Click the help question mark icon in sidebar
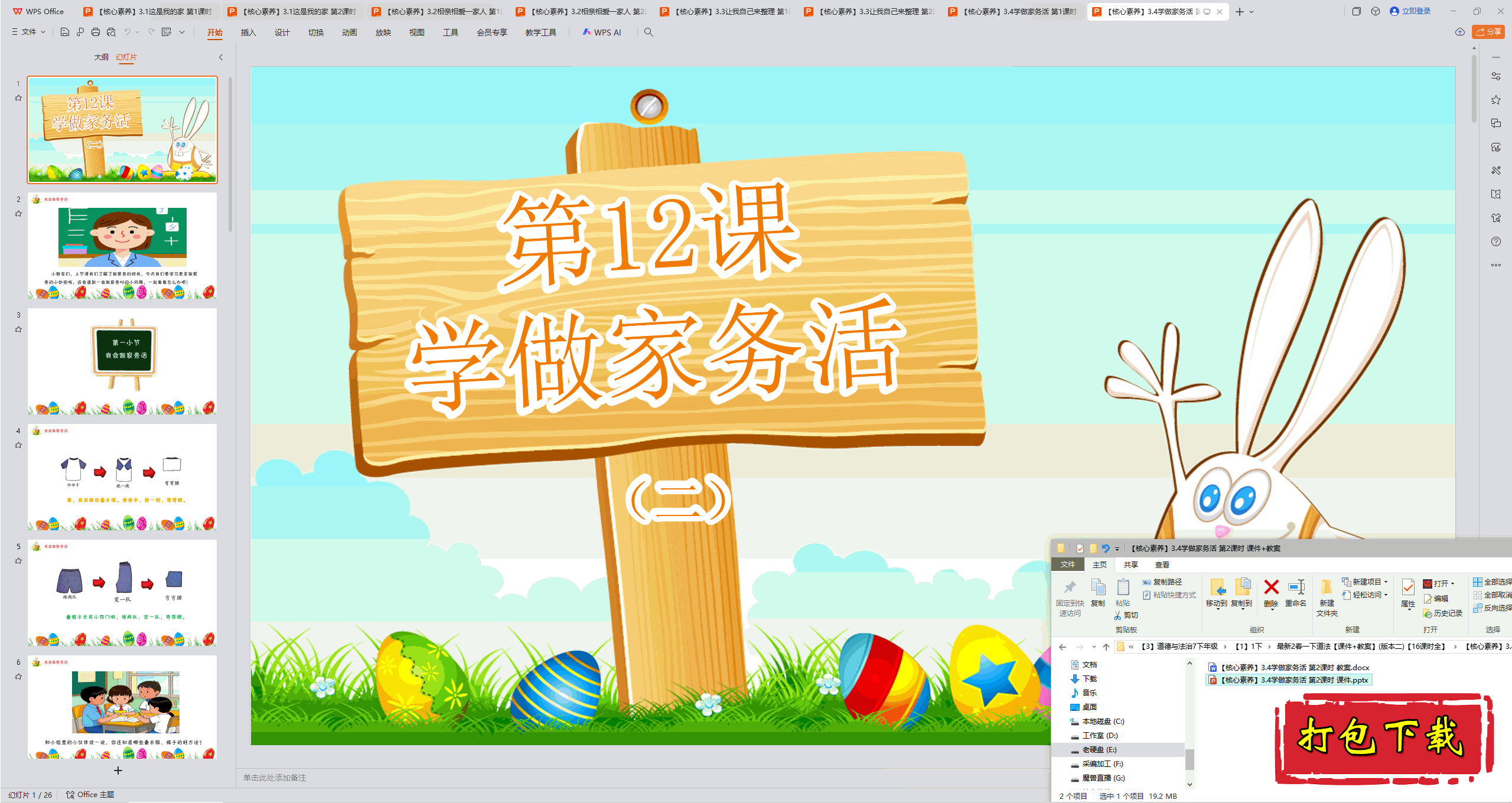Screen dimensions: 1512x803 [x=1496, y=241]
